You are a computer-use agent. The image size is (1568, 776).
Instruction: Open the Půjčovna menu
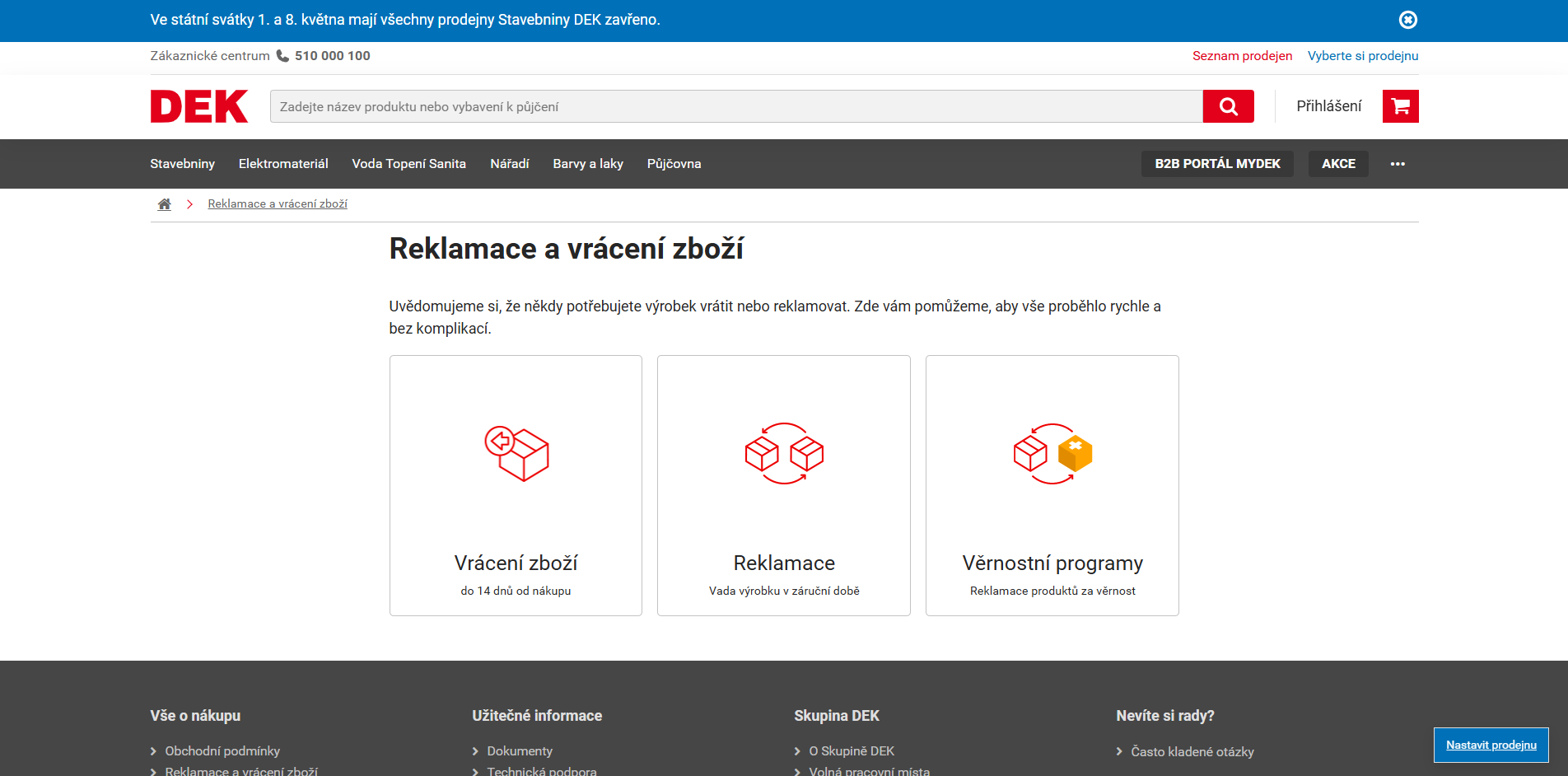pos(674,164)
